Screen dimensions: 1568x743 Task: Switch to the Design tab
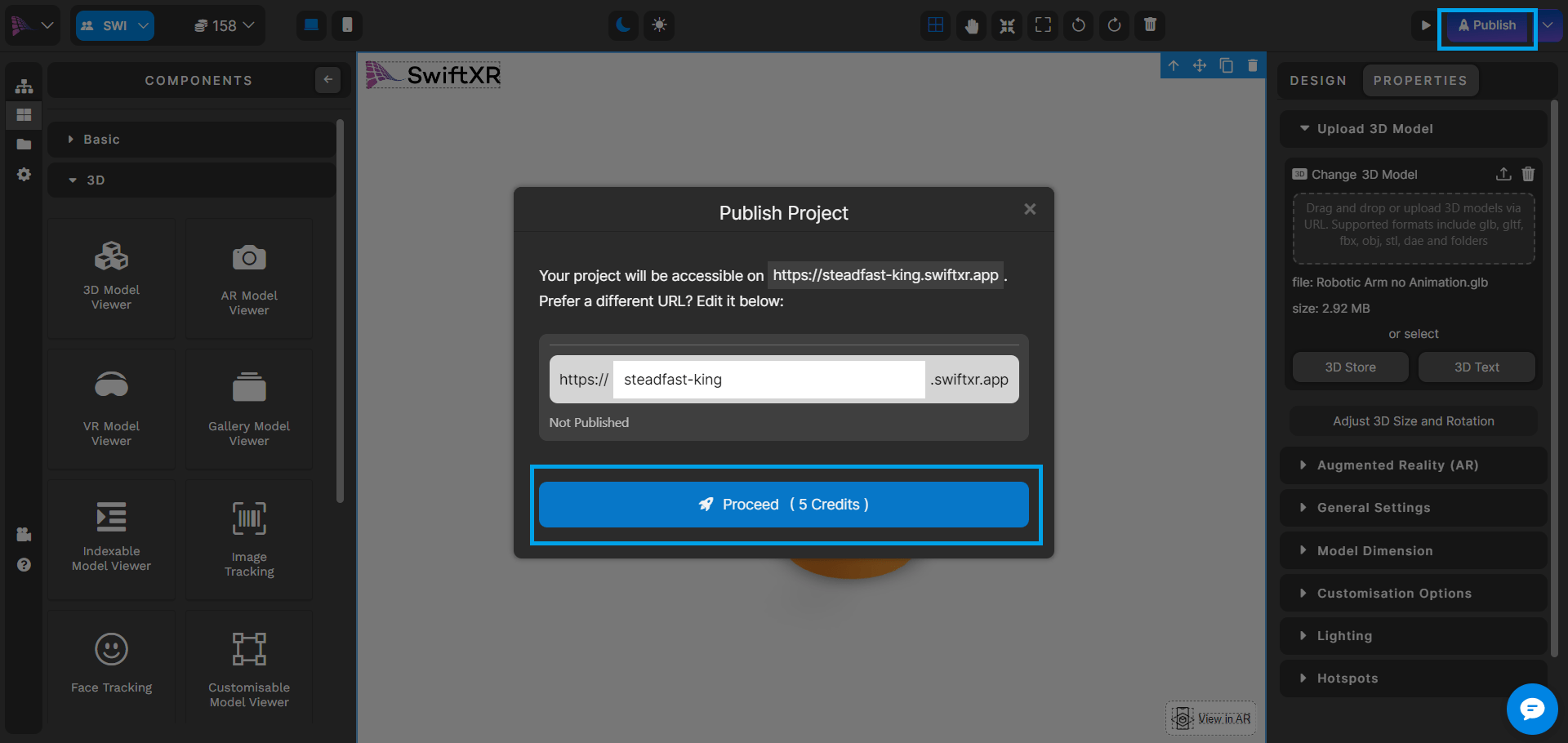coord(1317,81)
